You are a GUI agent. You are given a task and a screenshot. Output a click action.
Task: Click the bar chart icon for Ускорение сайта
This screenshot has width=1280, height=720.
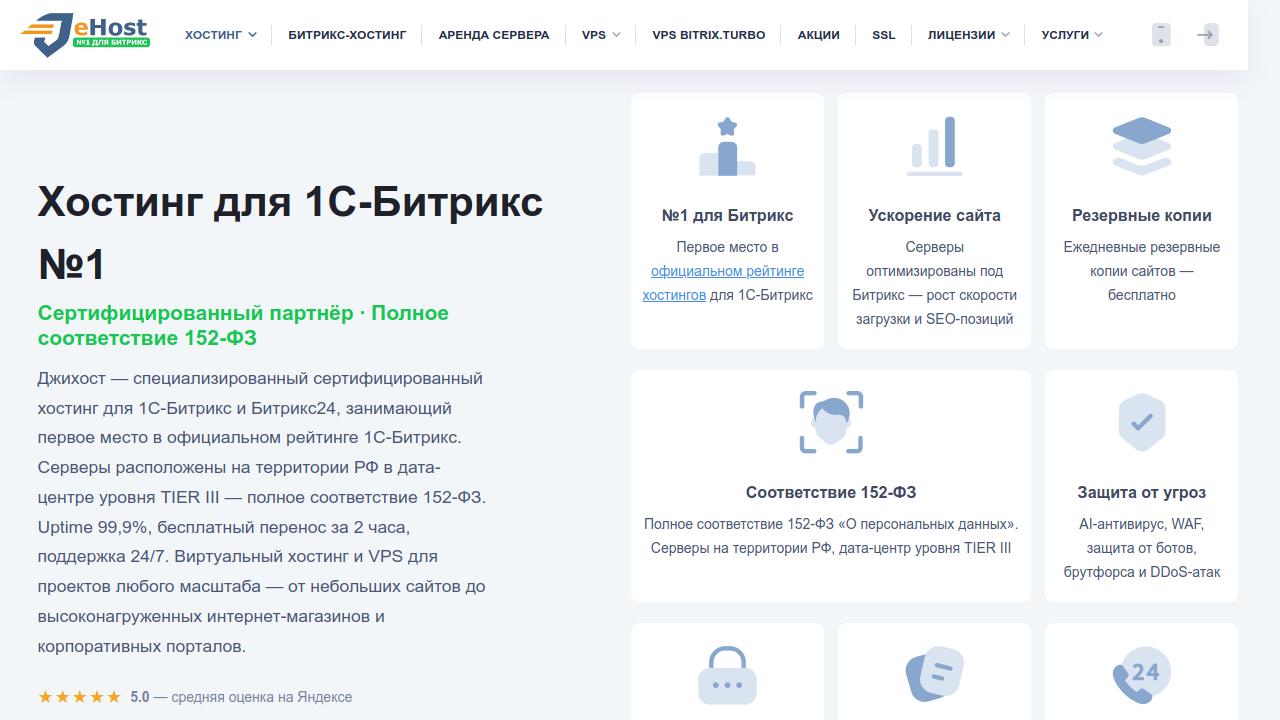click(x=934, y=146)
